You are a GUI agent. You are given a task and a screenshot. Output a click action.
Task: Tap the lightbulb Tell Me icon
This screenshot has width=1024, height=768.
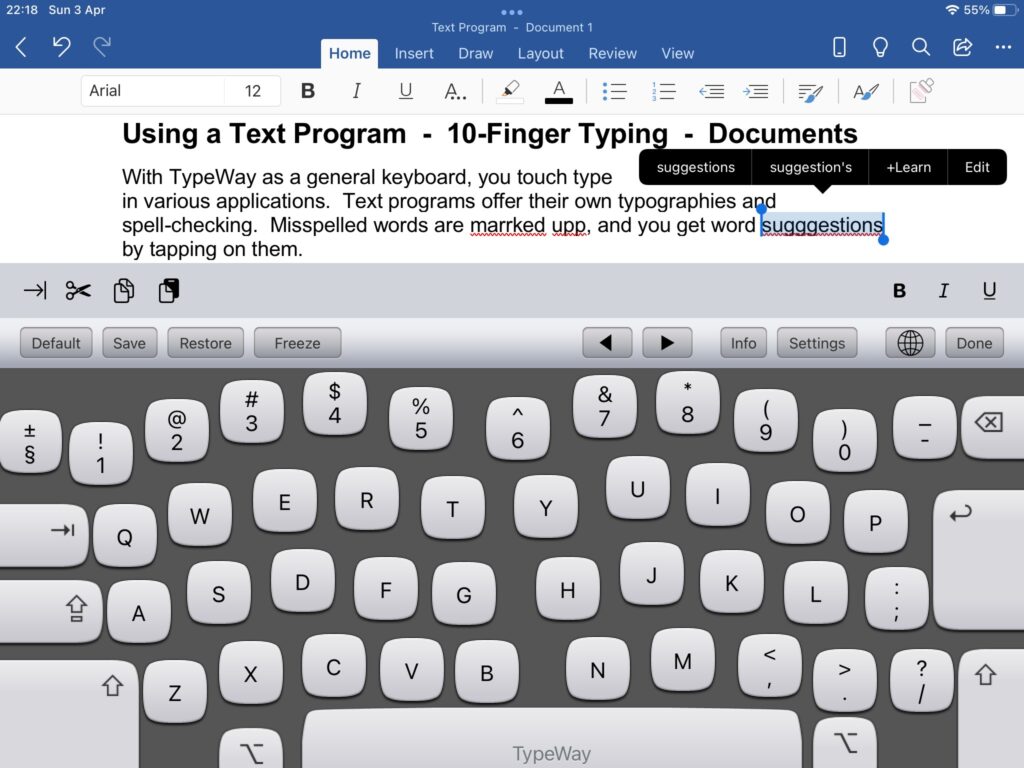click(880, 47)
